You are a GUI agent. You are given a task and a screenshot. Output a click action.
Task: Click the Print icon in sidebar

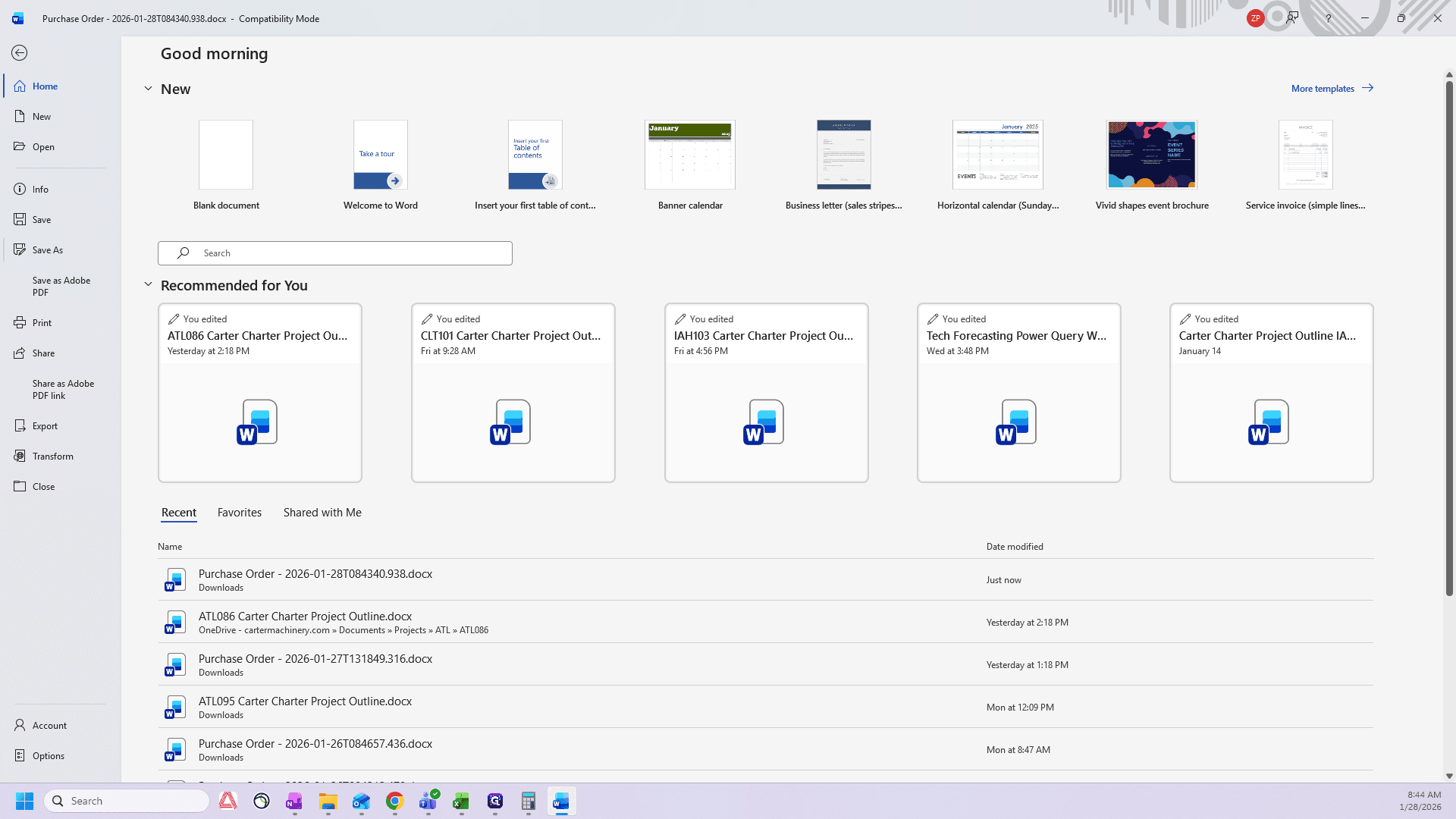coord(20,322)
